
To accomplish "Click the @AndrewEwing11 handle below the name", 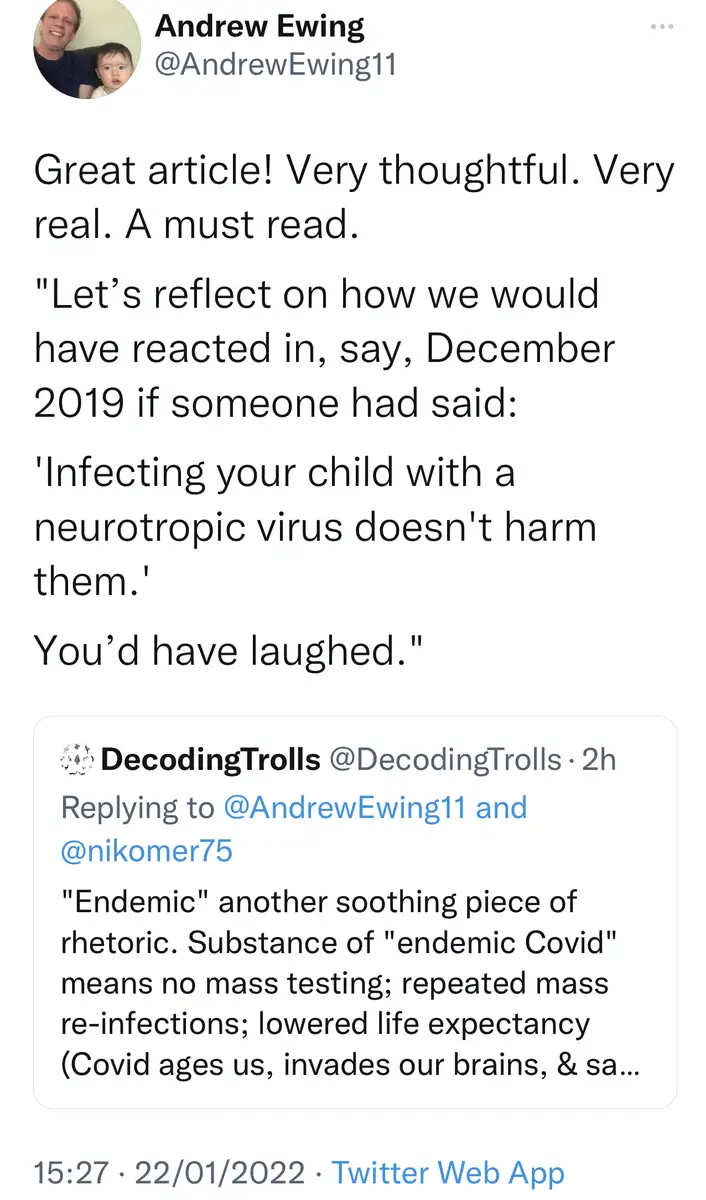I will pos(275,65).
